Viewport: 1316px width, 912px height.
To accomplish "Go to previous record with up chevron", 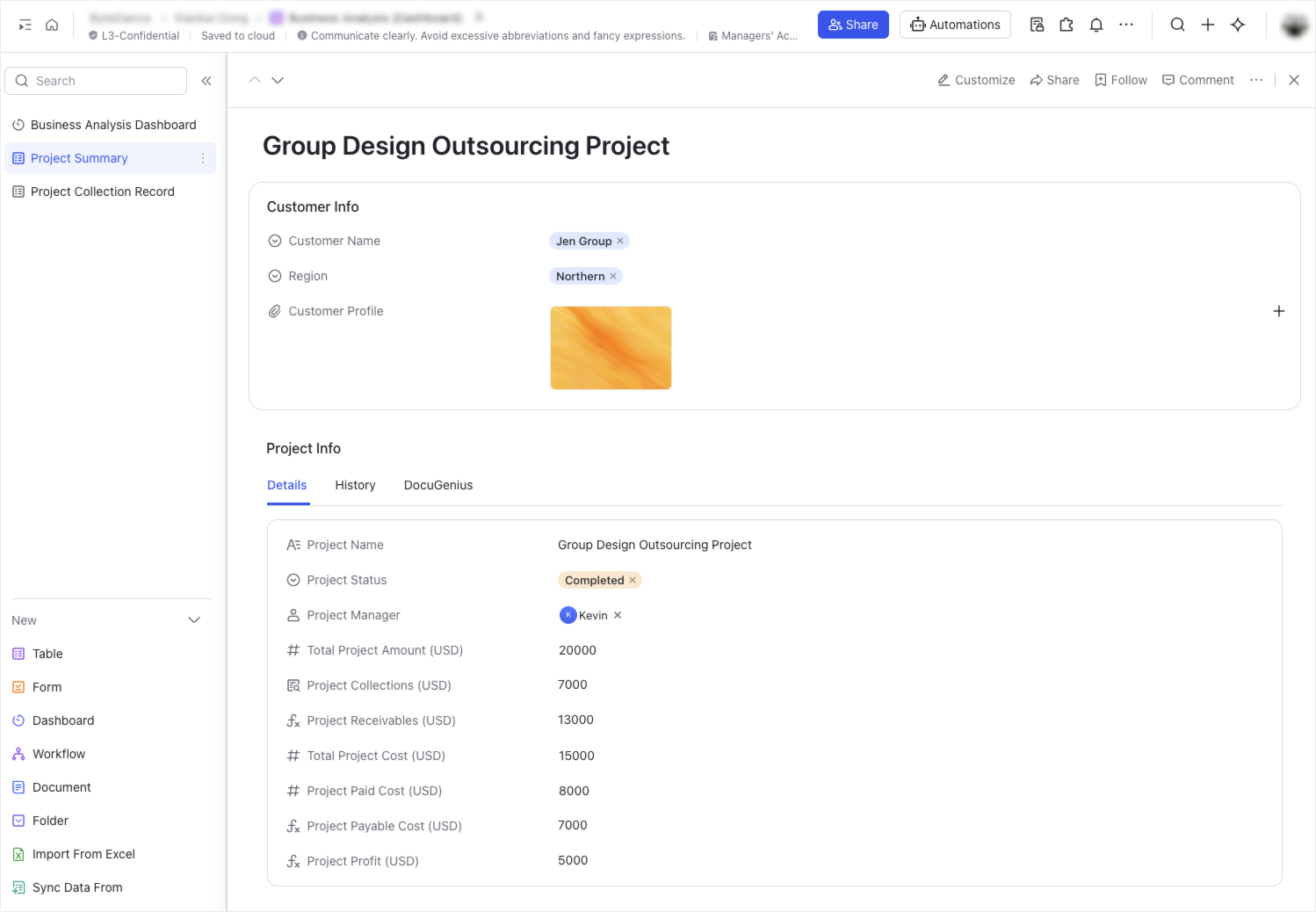I will click(255, 80).
